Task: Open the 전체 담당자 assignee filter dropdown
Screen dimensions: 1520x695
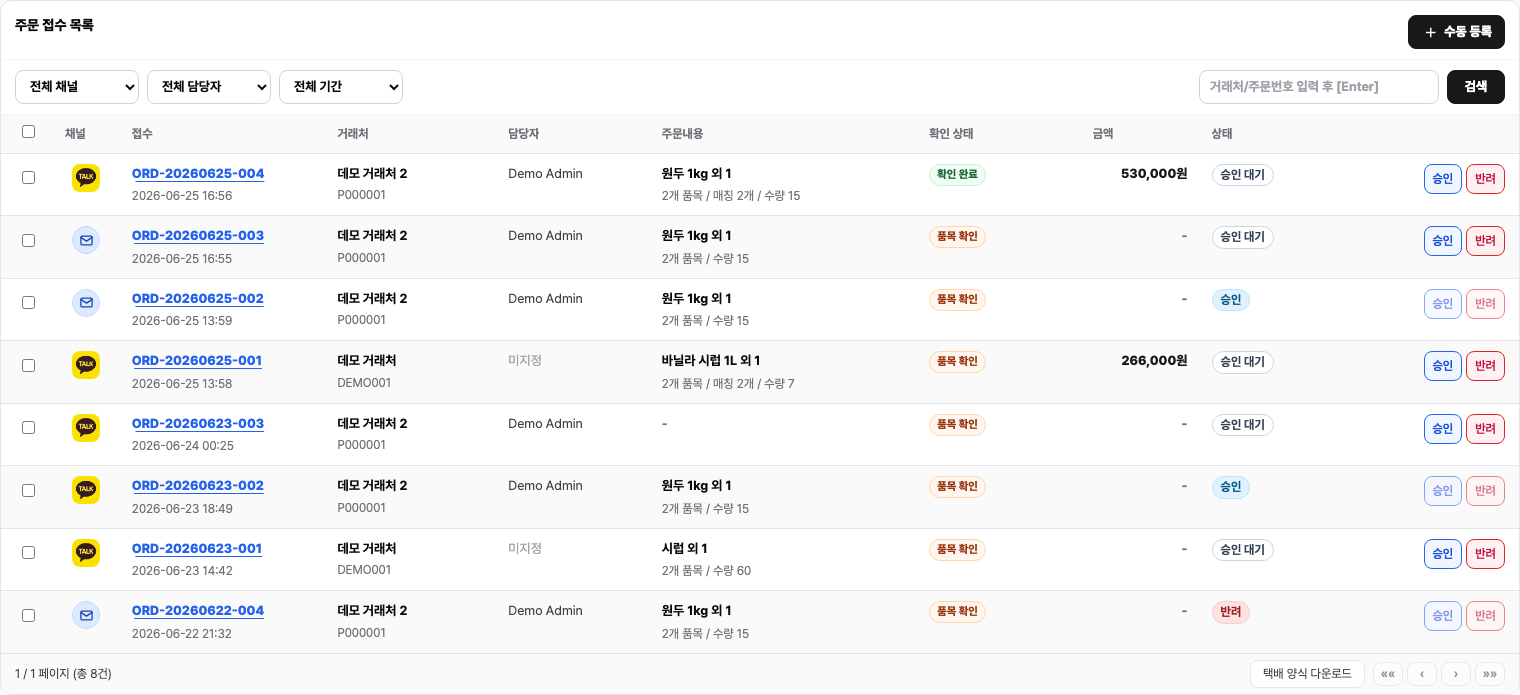Action: [x=209, y=87]
